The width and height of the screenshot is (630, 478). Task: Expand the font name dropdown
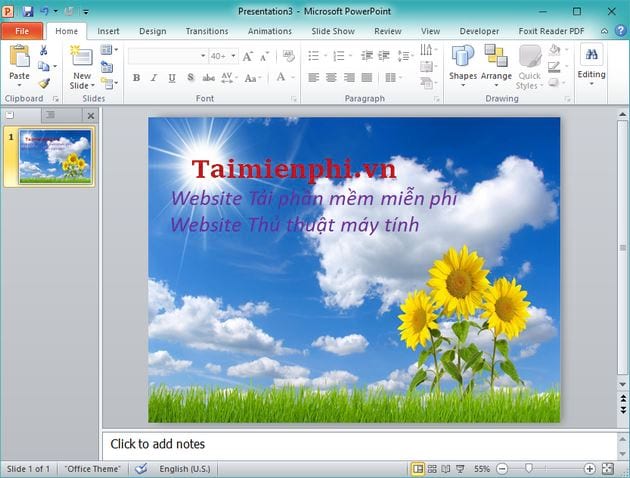click(x=203, y=56)
